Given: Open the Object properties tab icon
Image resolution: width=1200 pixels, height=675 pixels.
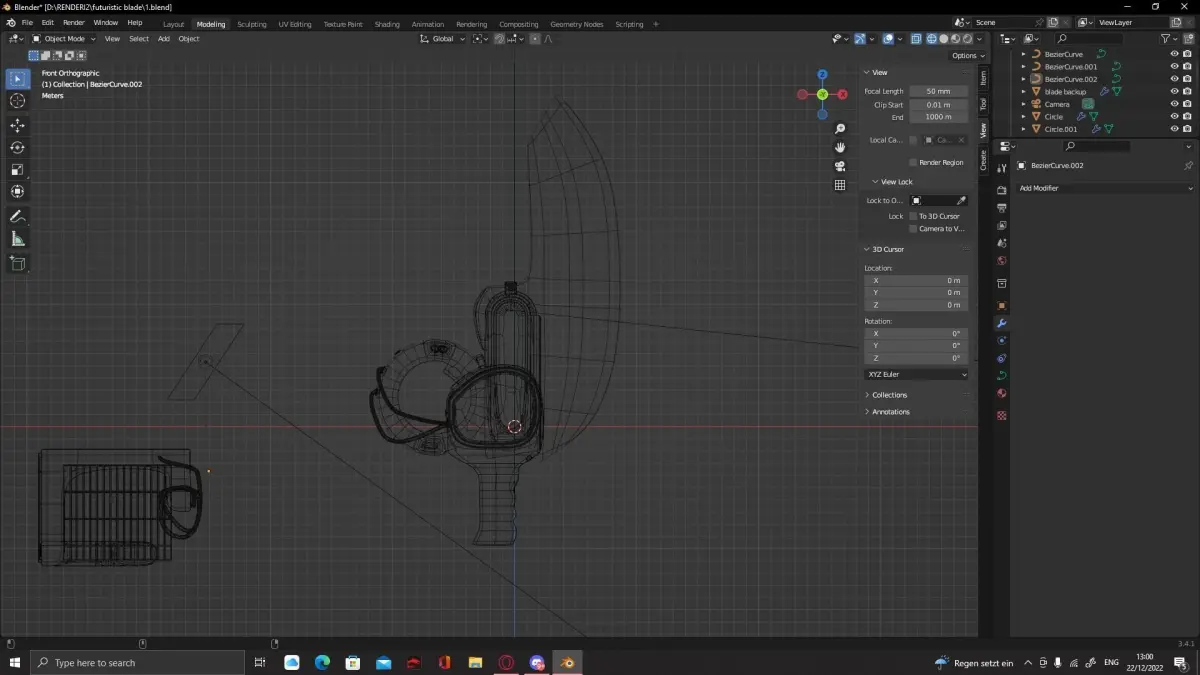Looking at the screenshot, I should click(x=1002, y=306).
